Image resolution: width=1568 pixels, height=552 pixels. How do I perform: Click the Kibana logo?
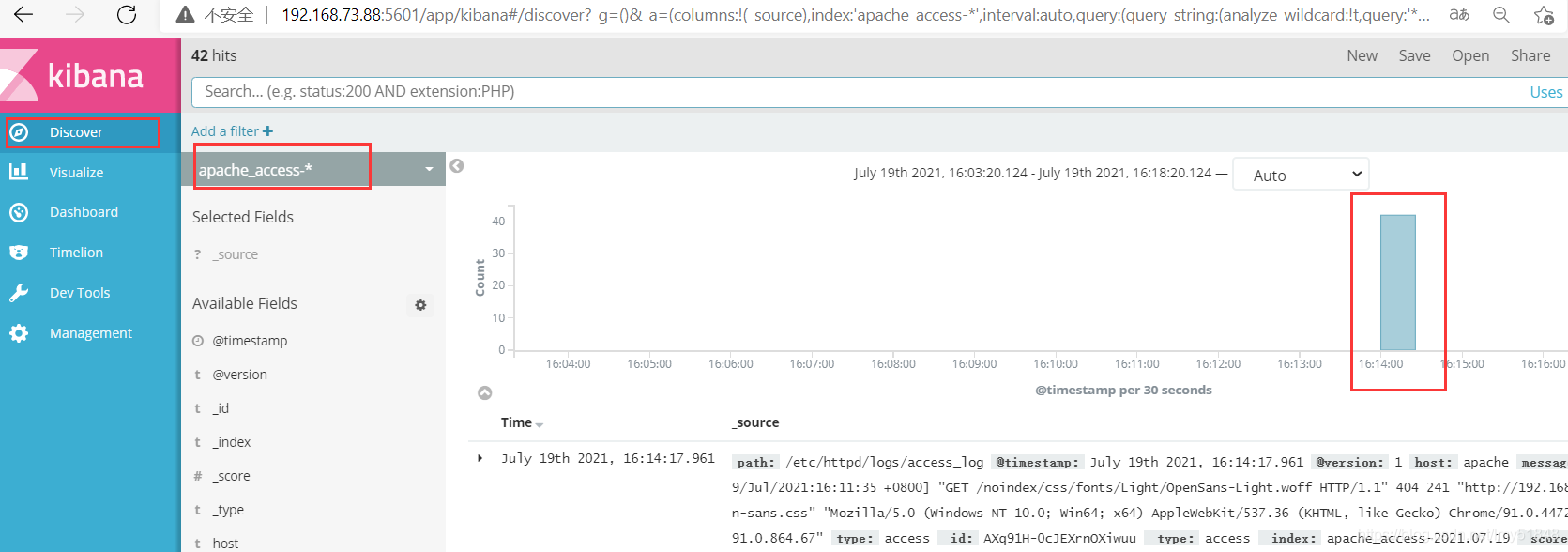pyautogui.click(x=90, y=75)
